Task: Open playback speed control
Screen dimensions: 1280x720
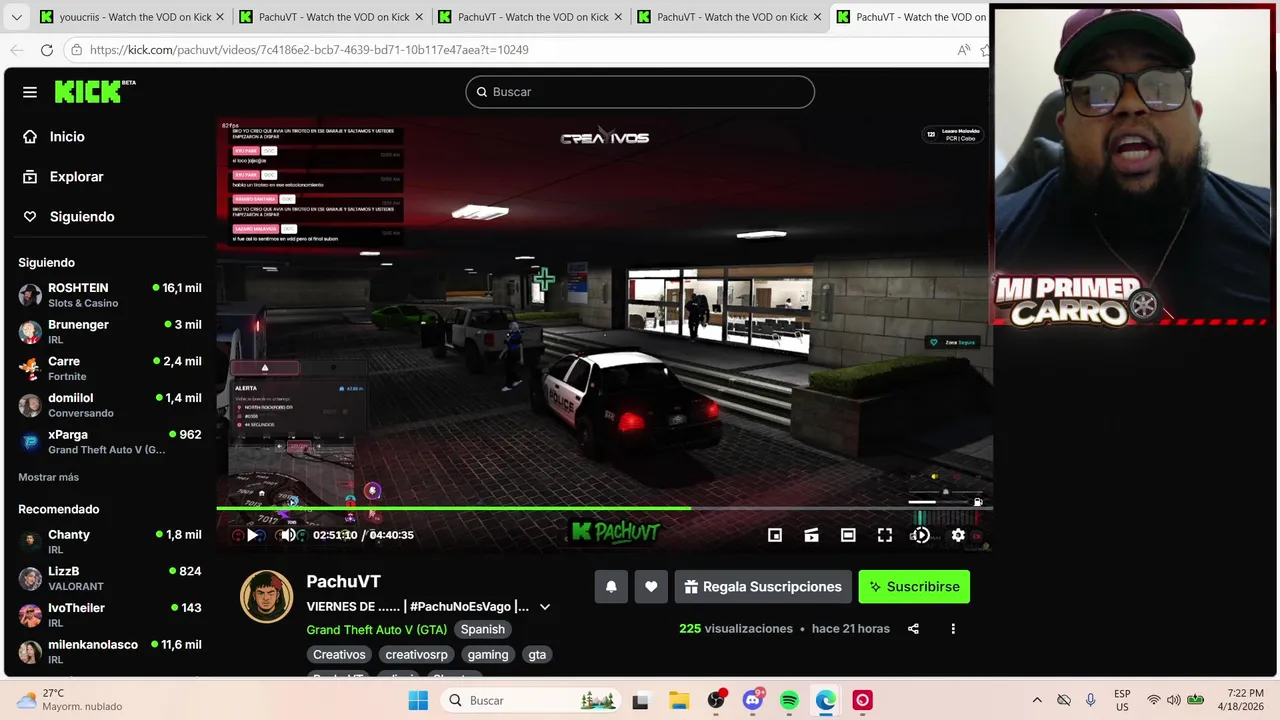Action: (x=921, y=535)
